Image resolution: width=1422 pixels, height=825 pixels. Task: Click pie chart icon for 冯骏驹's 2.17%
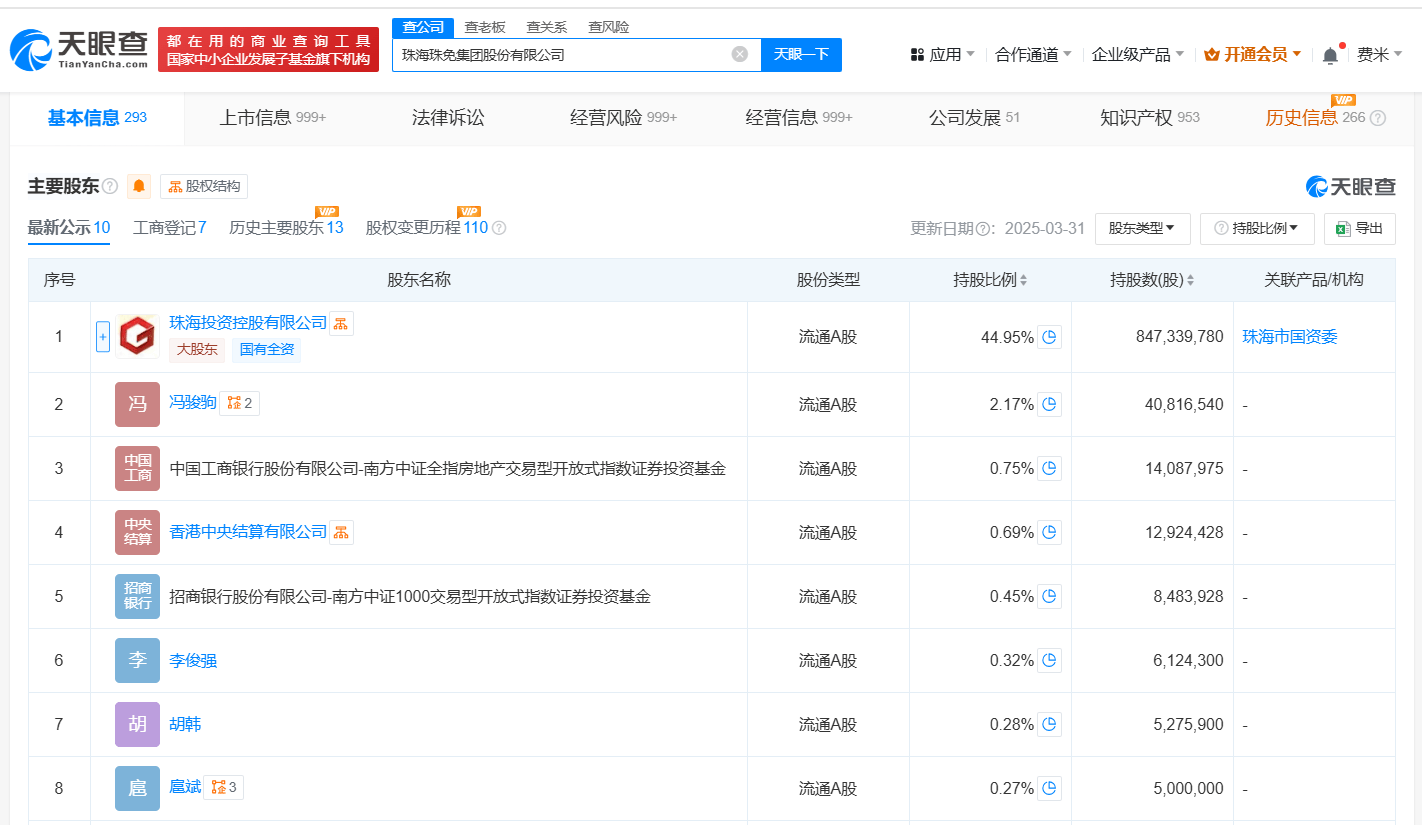click(x=1049, y=405)
